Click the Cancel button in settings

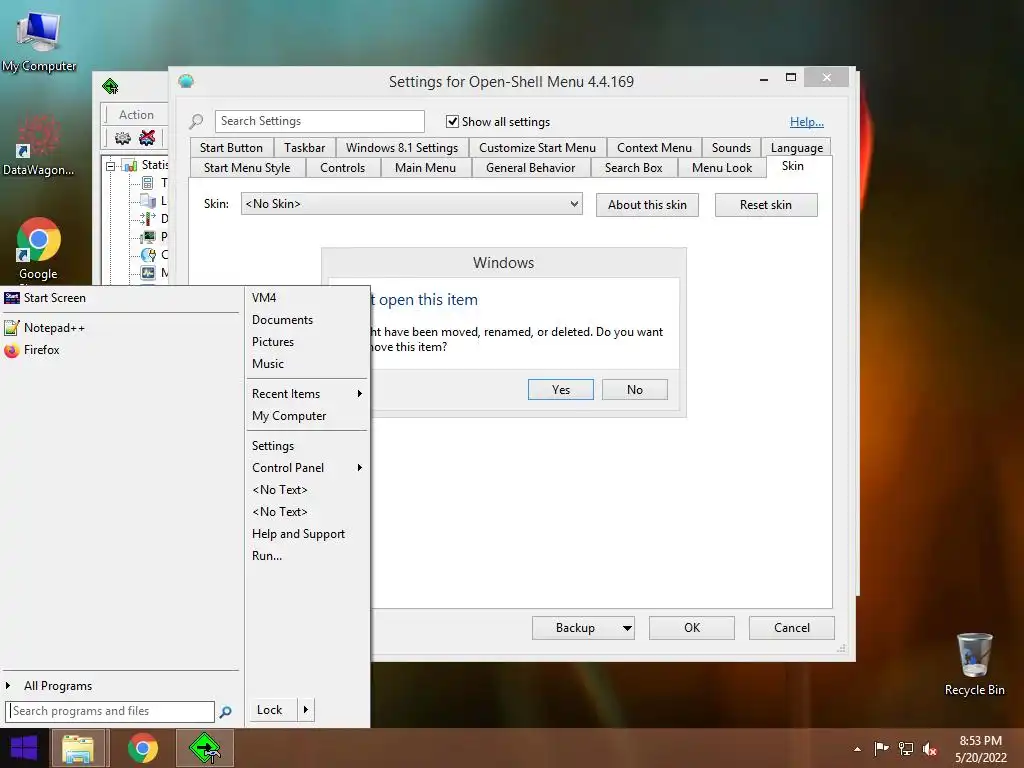[x=792, y=628]
